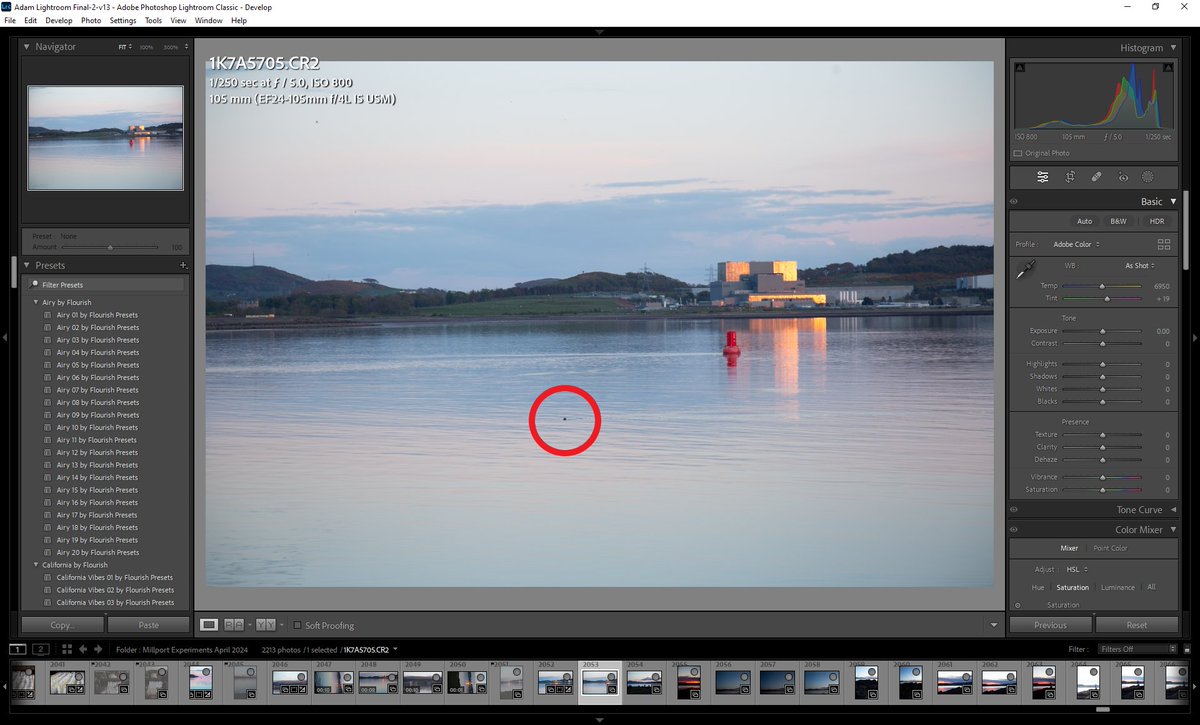Click the HDR button
Screen dimensions: 1200x725
[x=1156, y=221]
